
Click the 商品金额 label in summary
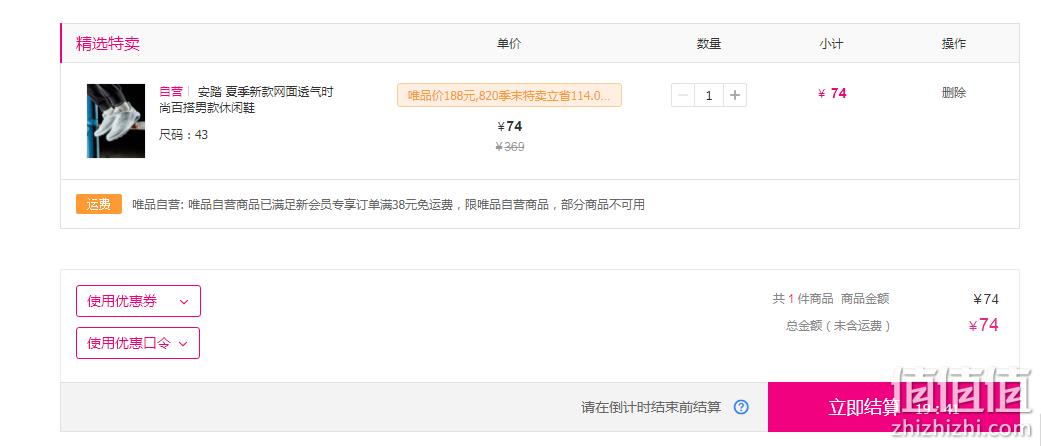coord(864,299)
